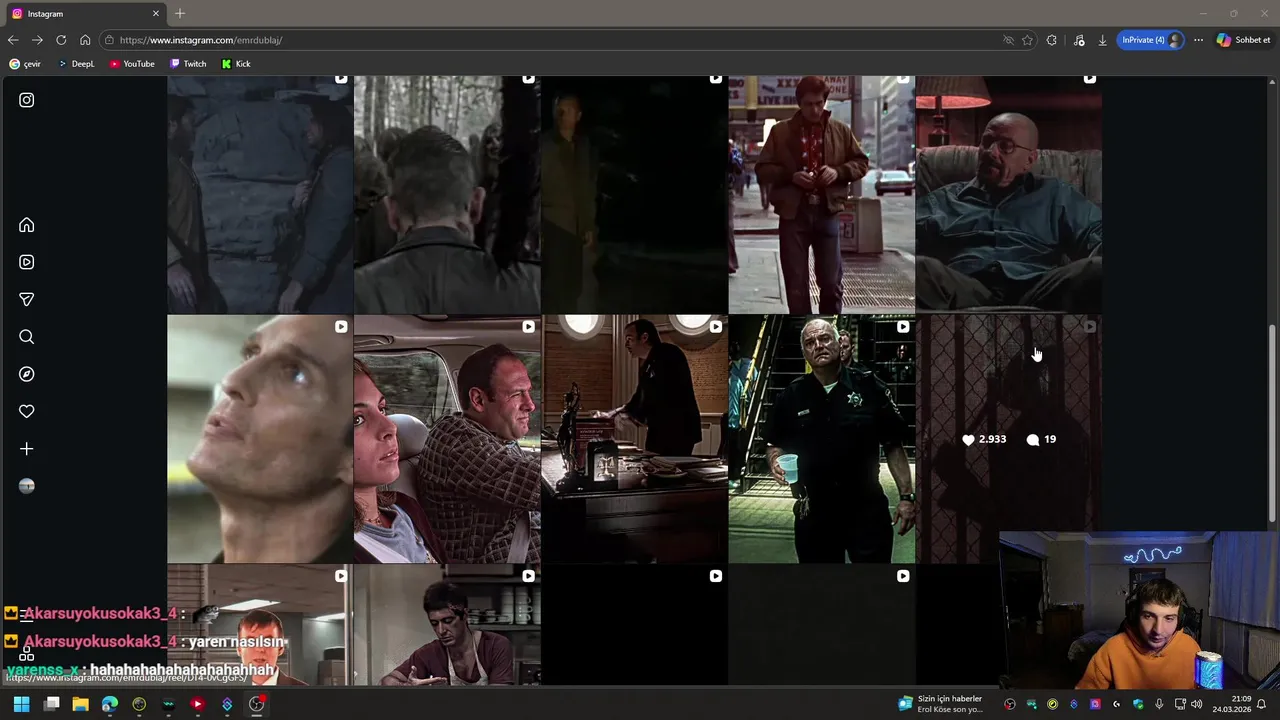Screen dimensions: 1280x720
Task: Add page to favorites star
Action: [x=1027, y=40]
